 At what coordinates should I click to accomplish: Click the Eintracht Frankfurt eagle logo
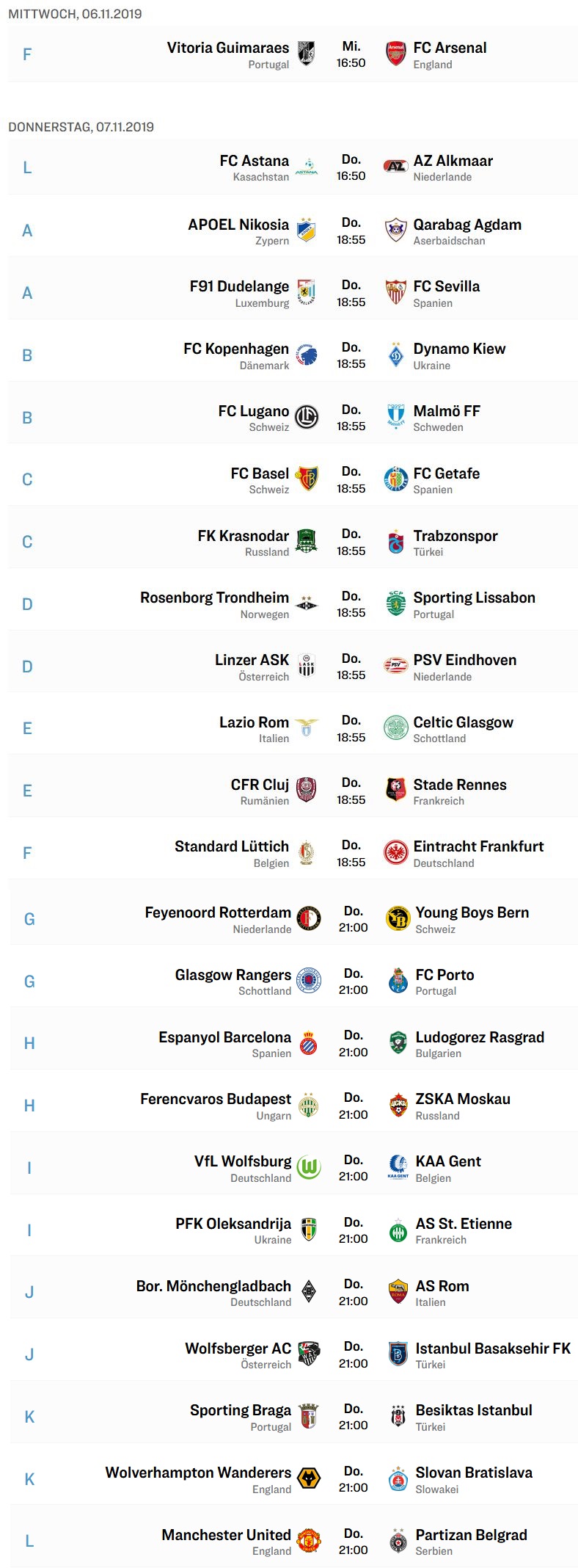pos(396,852)
